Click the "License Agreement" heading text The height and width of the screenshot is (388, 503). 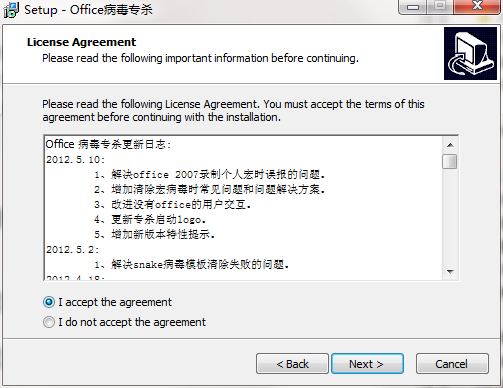pos(81,42)
